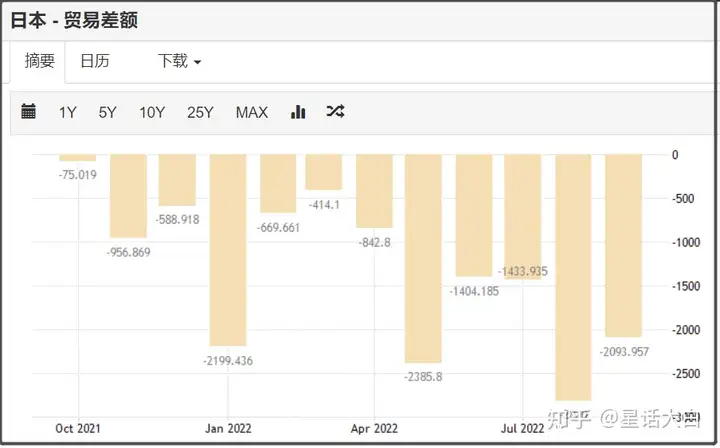Screen dimensions: 720x448
Task: Switch to the 摘要 tab
Action: [x=40, y=61]
